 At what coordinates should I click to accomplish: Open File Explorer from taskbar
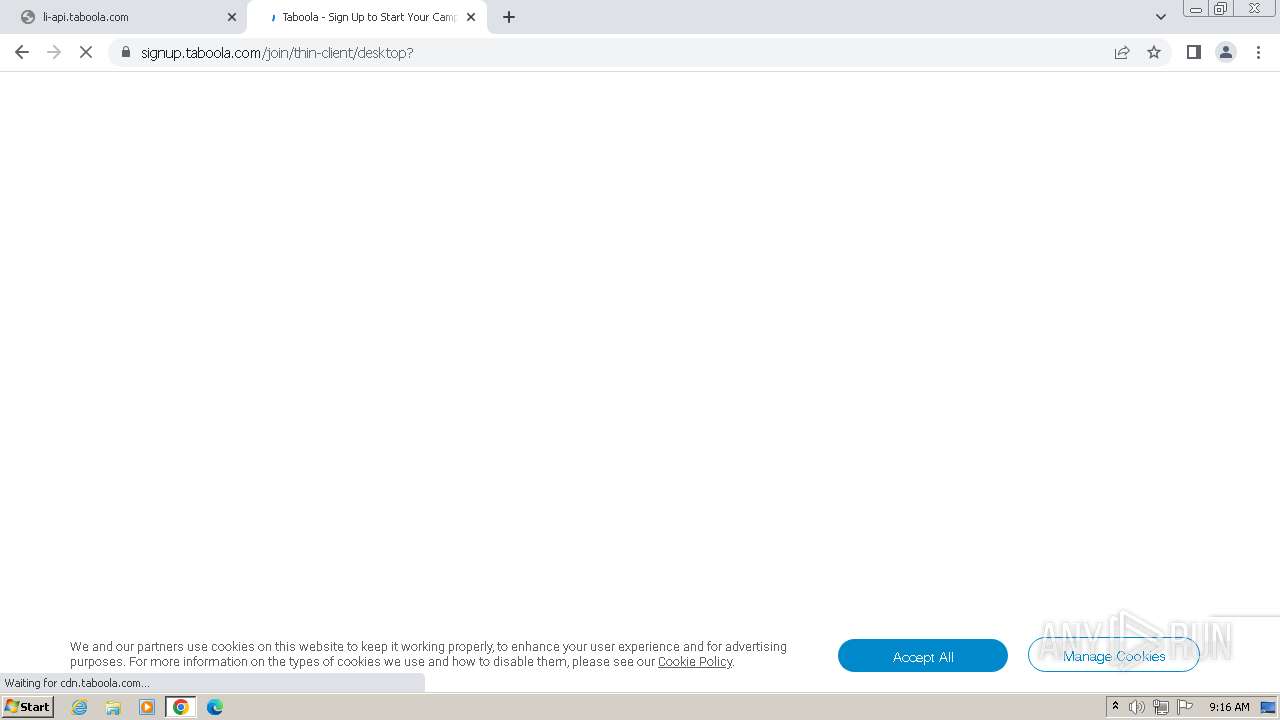pyautogui.click(x=113, y=707)
